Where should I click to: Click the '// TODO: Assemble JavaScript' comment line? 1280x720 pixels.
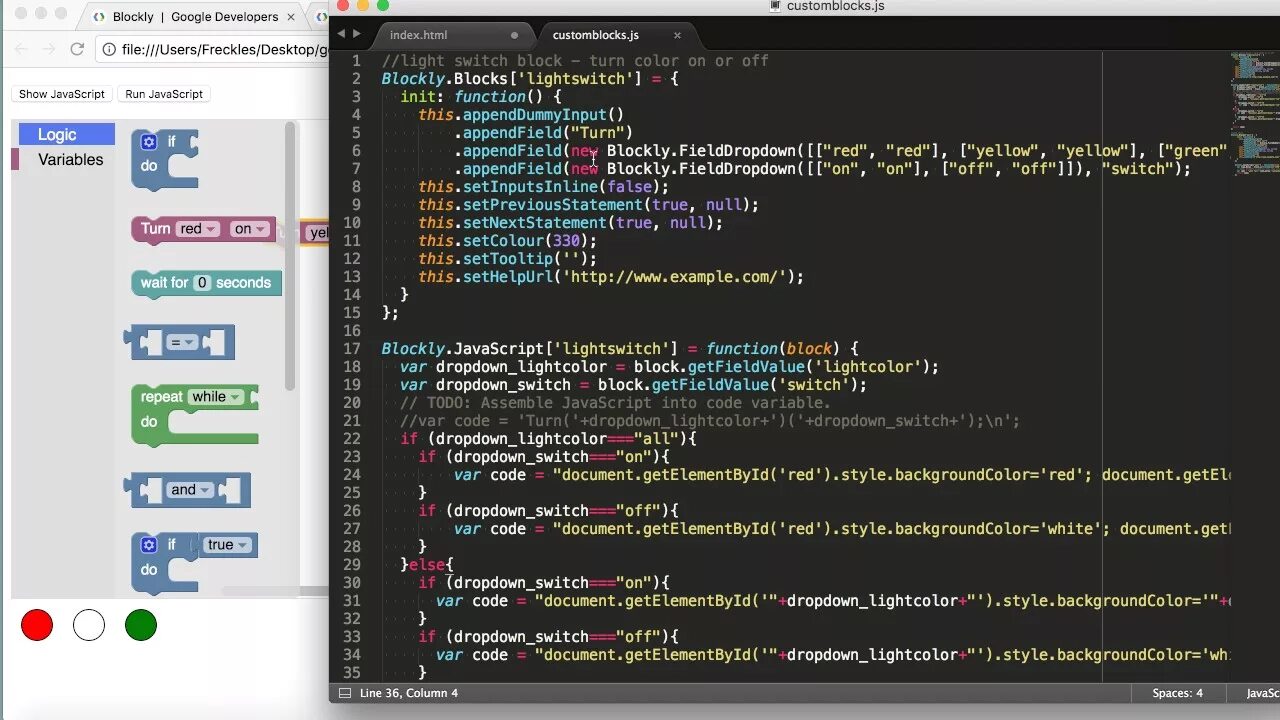[615, 403]
